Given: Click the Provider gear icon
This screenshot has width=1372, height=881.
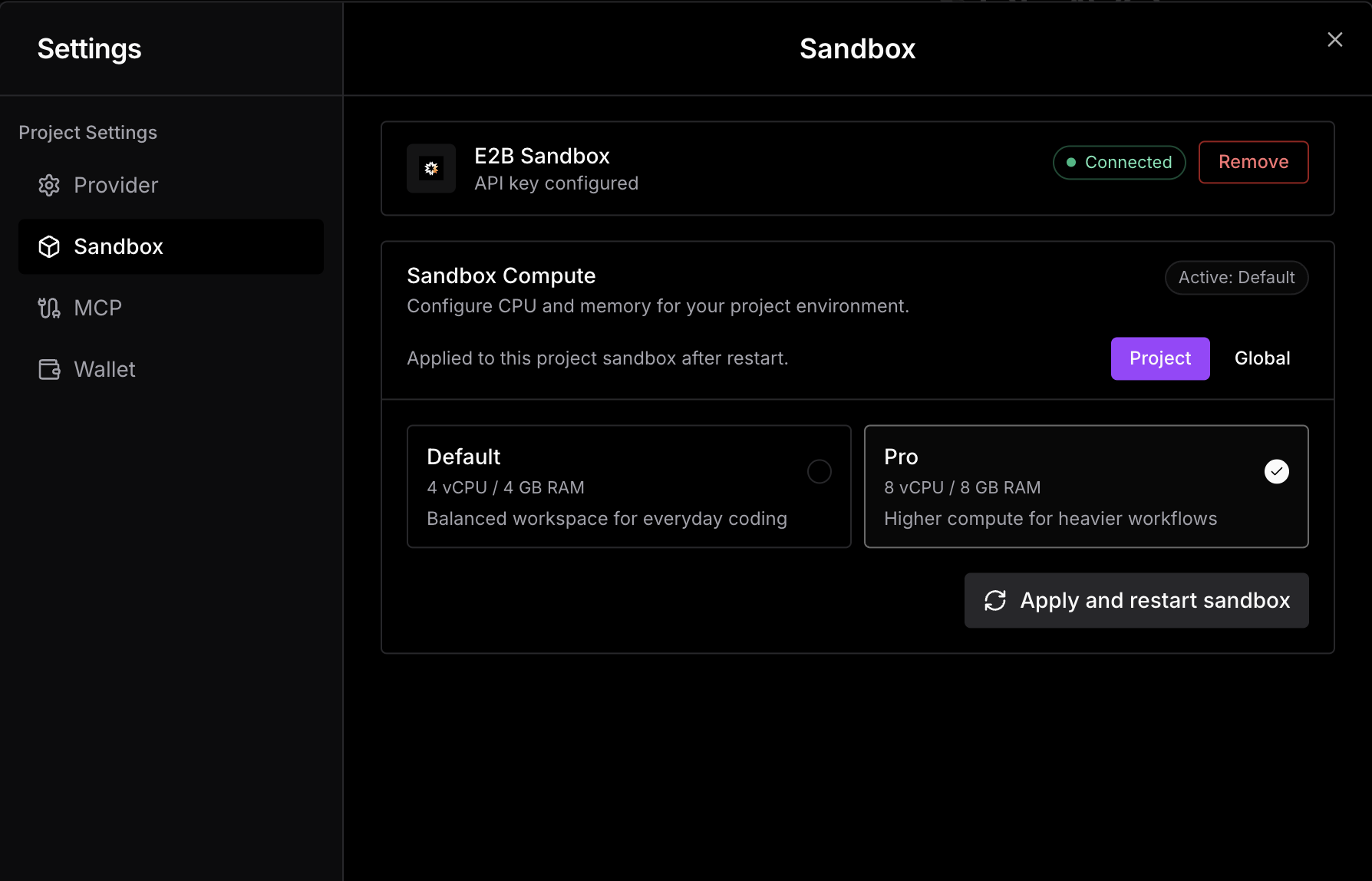Looking at the screenshot, I should coord(49,185).
